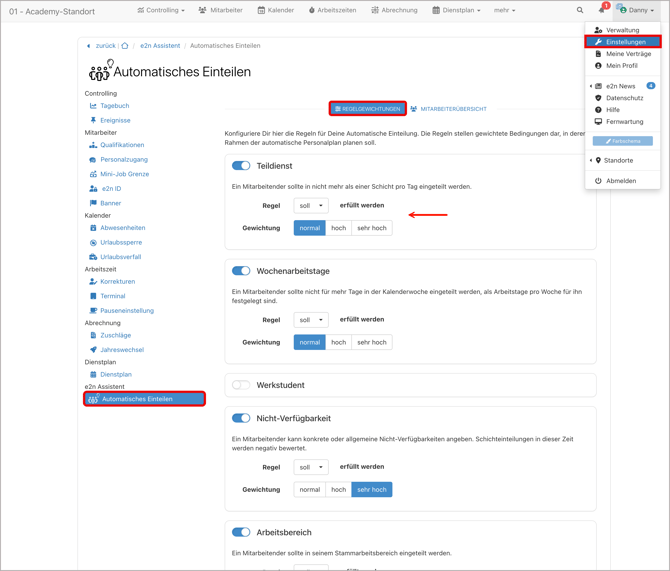The image size is (670, 571).
Task: Click Personalzugang icon in sidebar
Action: click(x=93, y=159)
